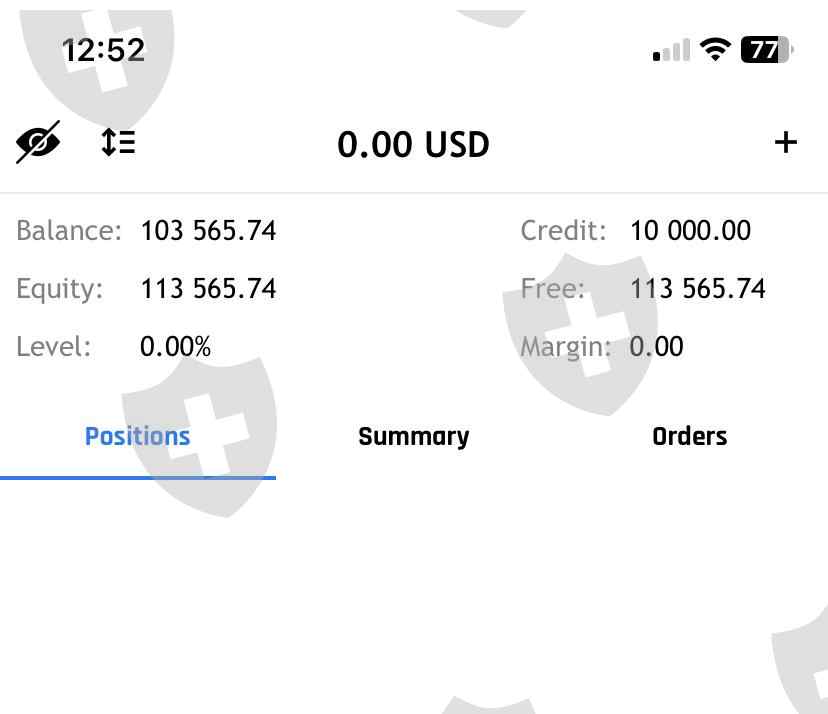The image size is (828, 714).
Task: Tap the Balance value 103 565.74
Action: tap(208, 231)
